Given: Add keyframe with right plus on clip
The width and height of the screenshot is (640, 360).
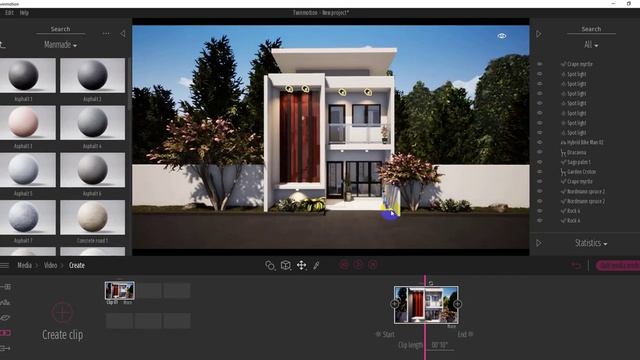Looking at the screenshot, I should 457,304.
